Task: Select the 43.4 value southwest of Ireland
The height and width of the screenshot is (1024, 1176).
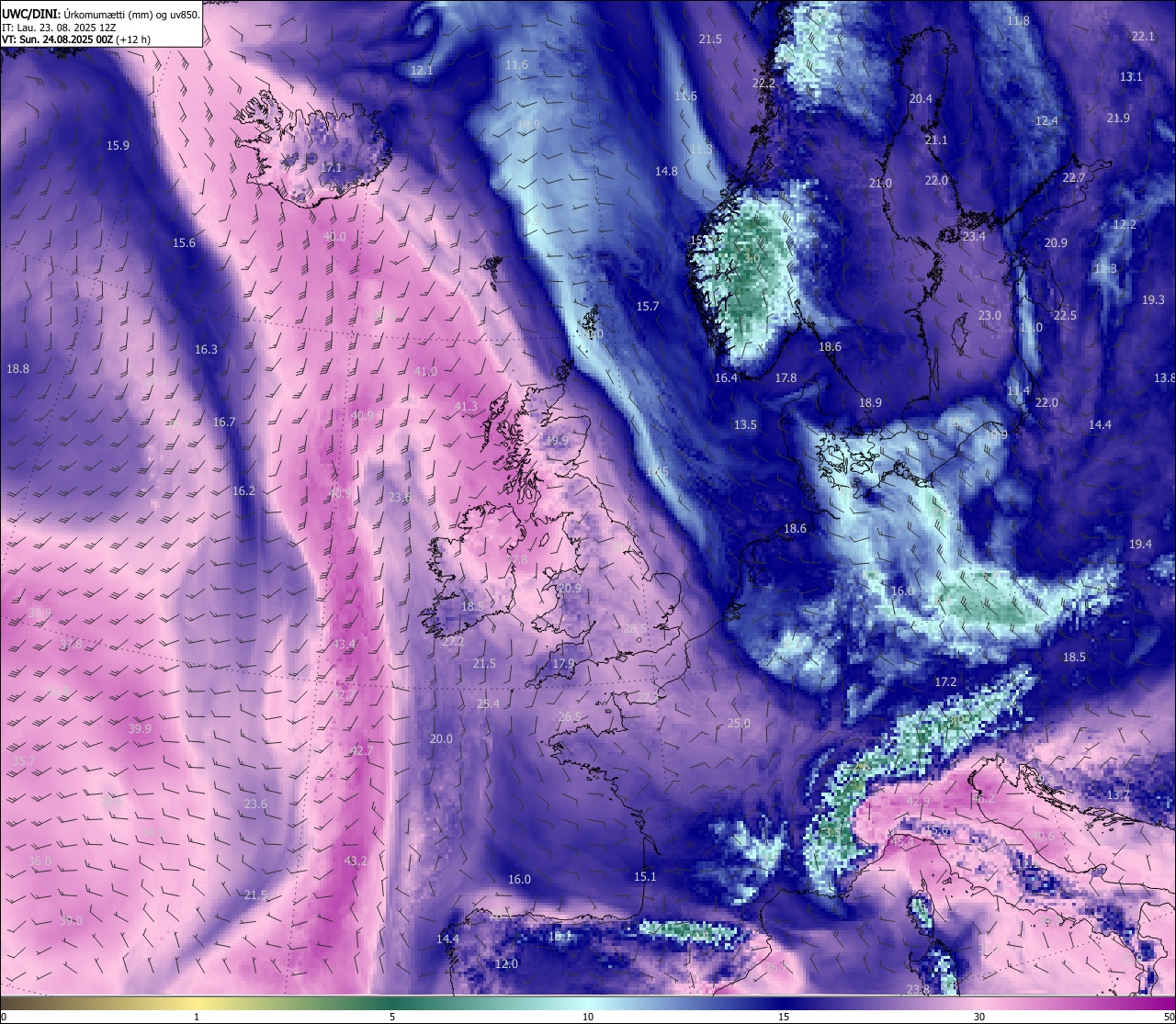Action: pos(344,644)
